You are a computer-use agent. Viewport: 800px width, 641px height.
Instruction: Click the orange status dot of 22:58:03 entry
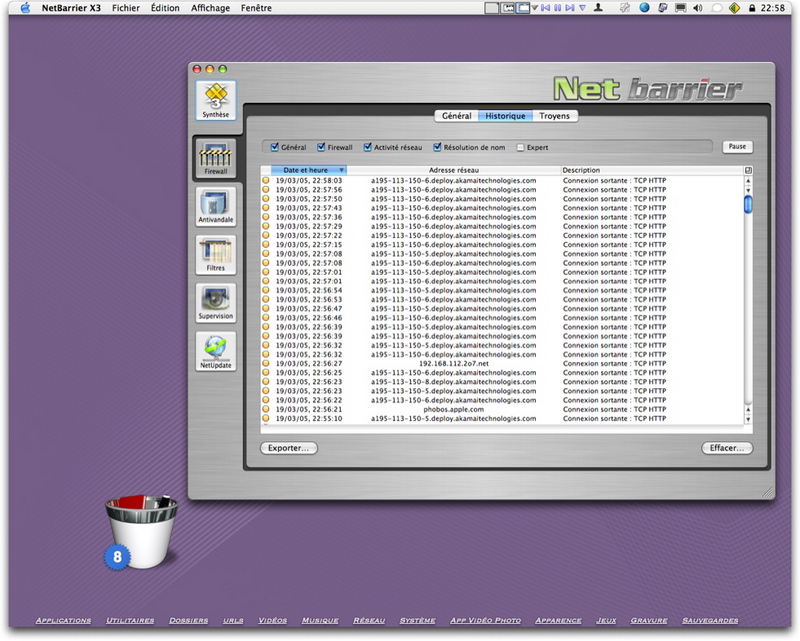[266, 180]
